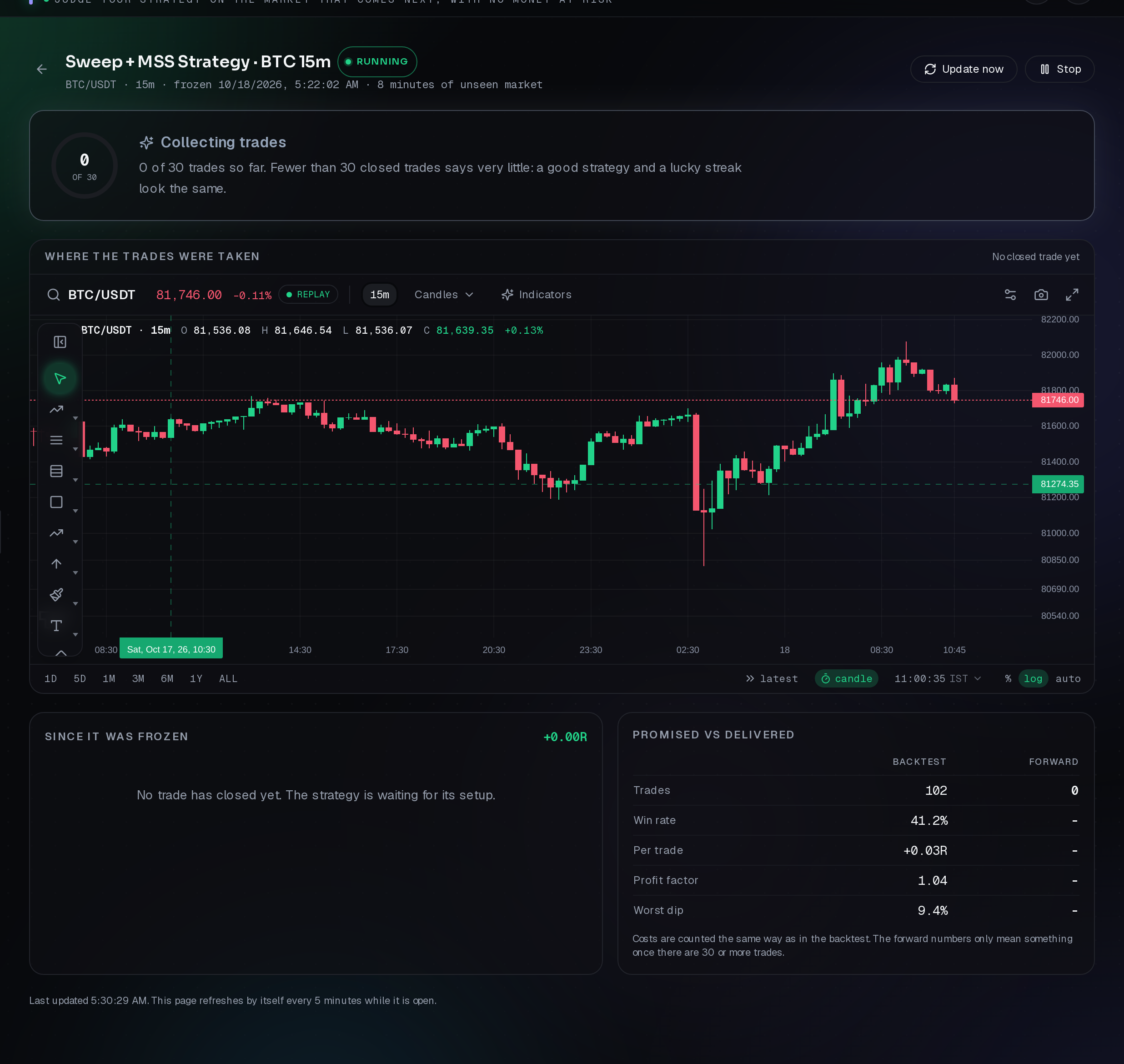The height and width of the screenshot is (1064, 1124).
Task: Switch range to 3M
Action: click(138, 679)
